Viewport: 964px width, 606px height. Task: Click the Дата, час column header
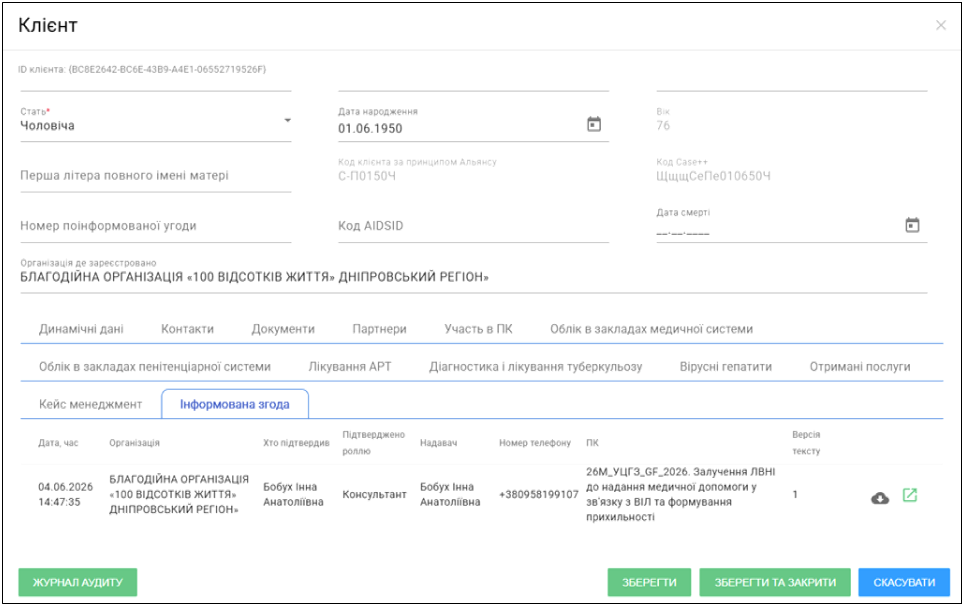click(x=58, y=443)
